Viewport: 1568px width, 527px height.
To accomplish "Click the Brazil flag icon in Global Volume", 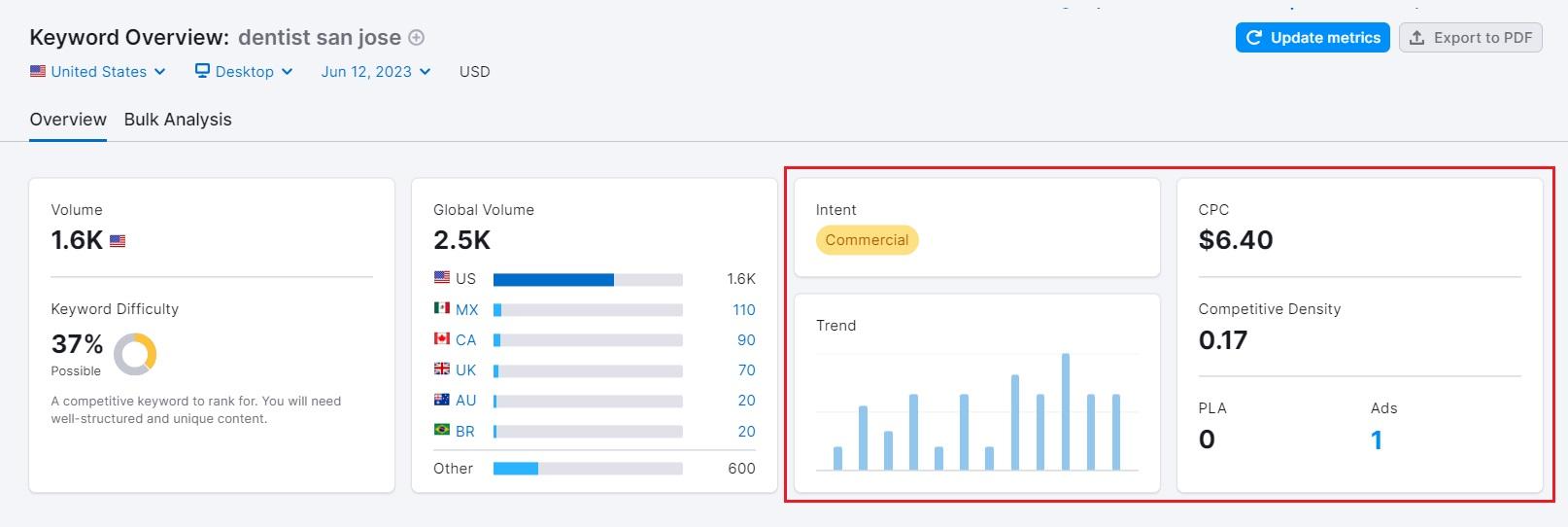I will coord(442,430).
